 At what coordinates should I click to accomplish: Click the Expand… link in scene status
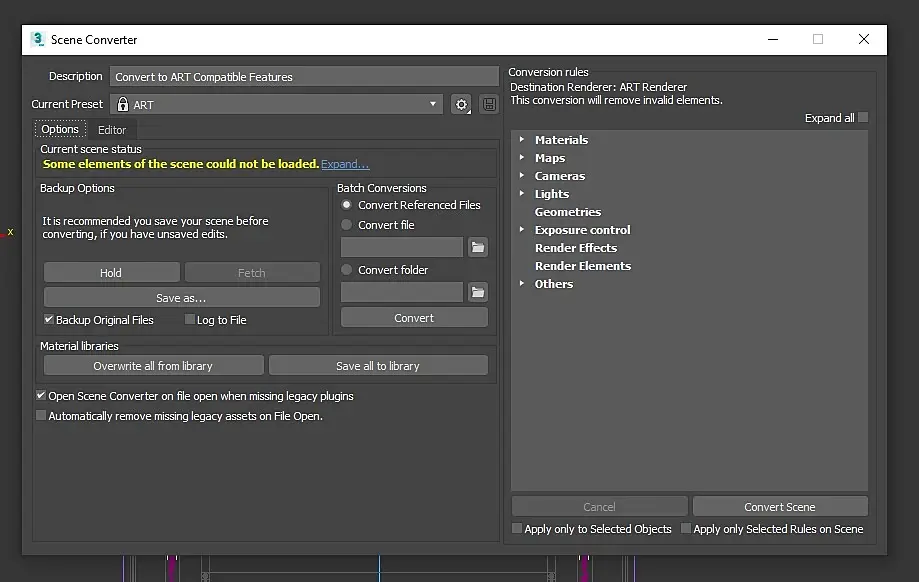click(345, 164)
